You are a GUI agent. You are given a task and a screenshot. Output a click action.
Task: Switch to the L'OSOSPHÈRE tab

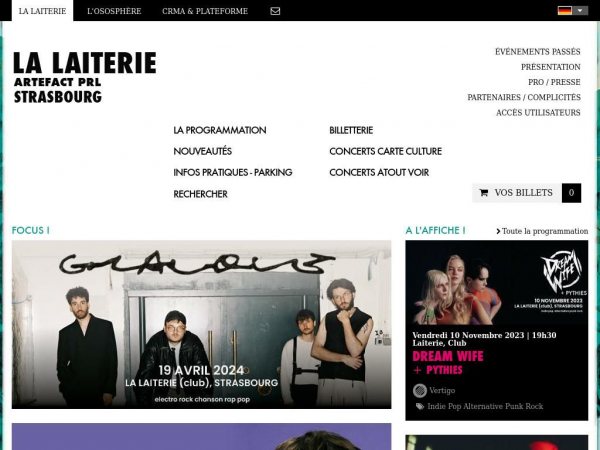[x=114, y=11]
